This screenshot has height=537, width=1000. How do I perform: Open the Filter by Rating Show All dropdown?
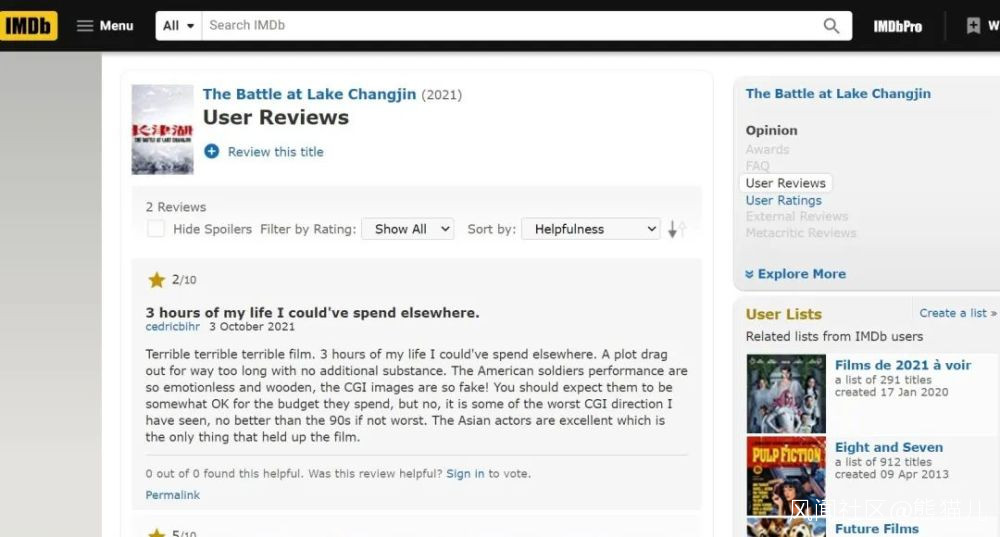pos(408,229)
